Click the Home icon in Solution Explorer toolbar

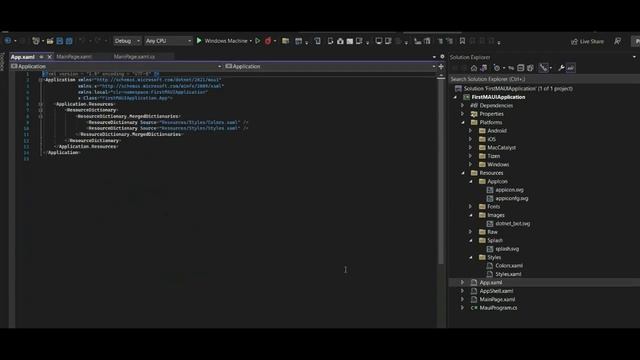(x=473, y=68)
